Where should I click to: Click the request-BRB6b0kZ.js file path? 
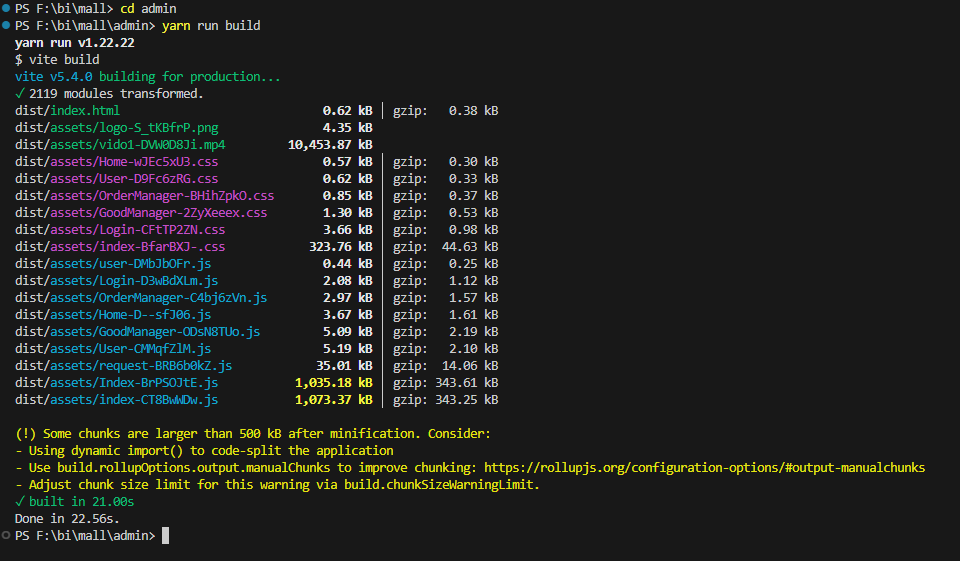(123, 366)
